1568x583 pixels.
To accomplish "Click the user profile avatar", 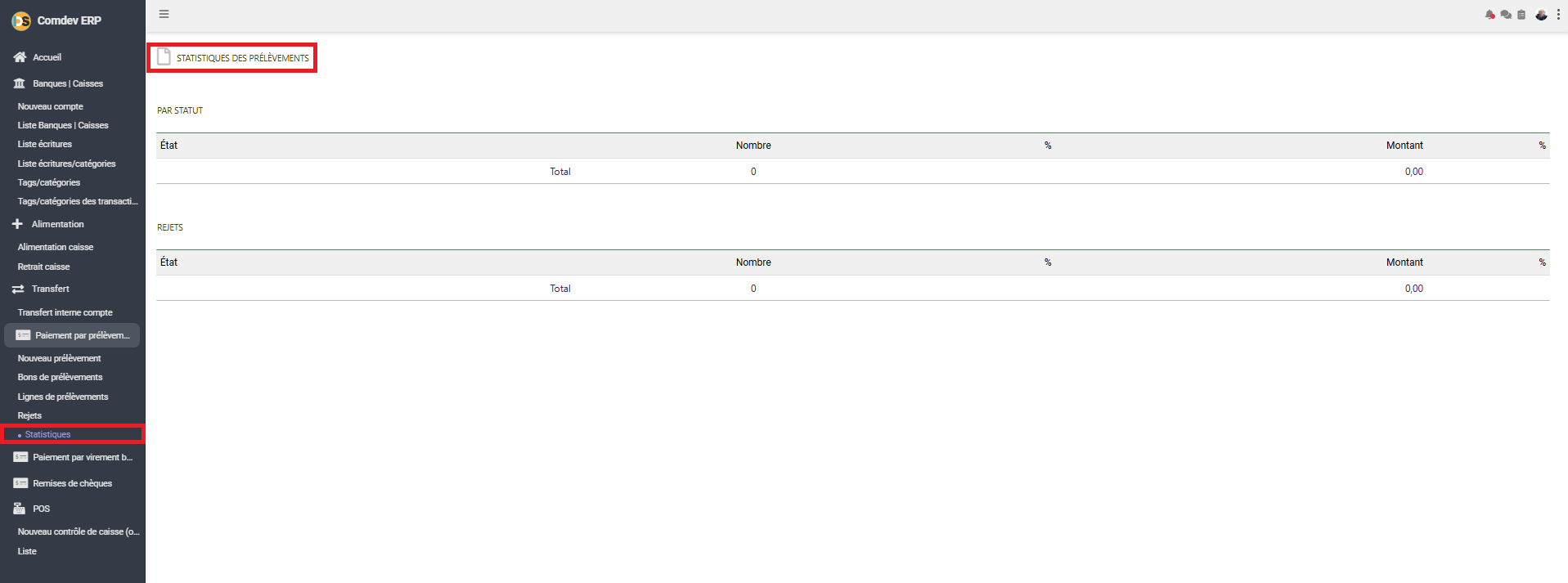I will pos(1541,15).
